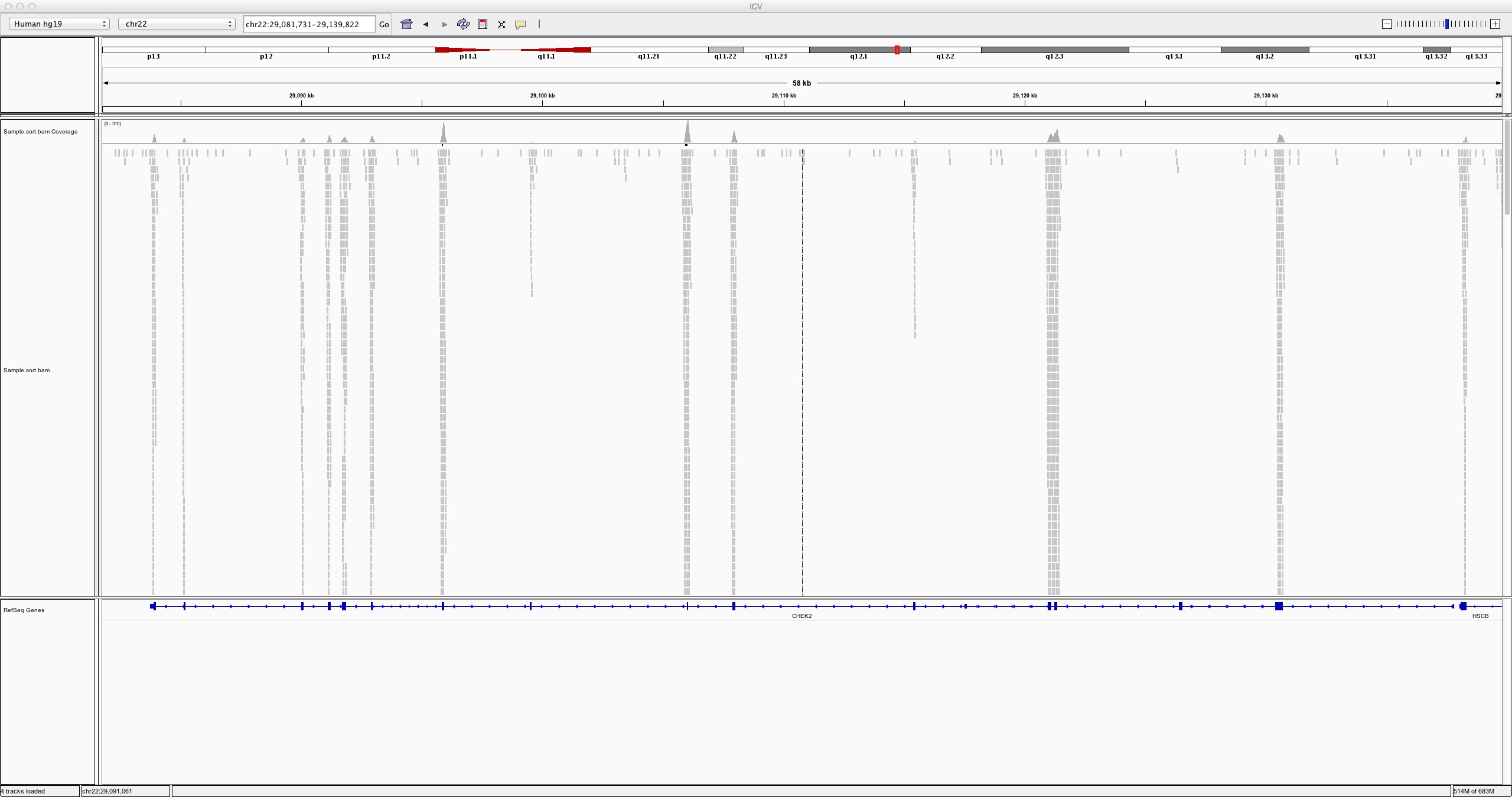The width and height of the screenshot is (1512, 797).
Task: Click the memory usage indicator in status bar
Action: coord(1474,791)
